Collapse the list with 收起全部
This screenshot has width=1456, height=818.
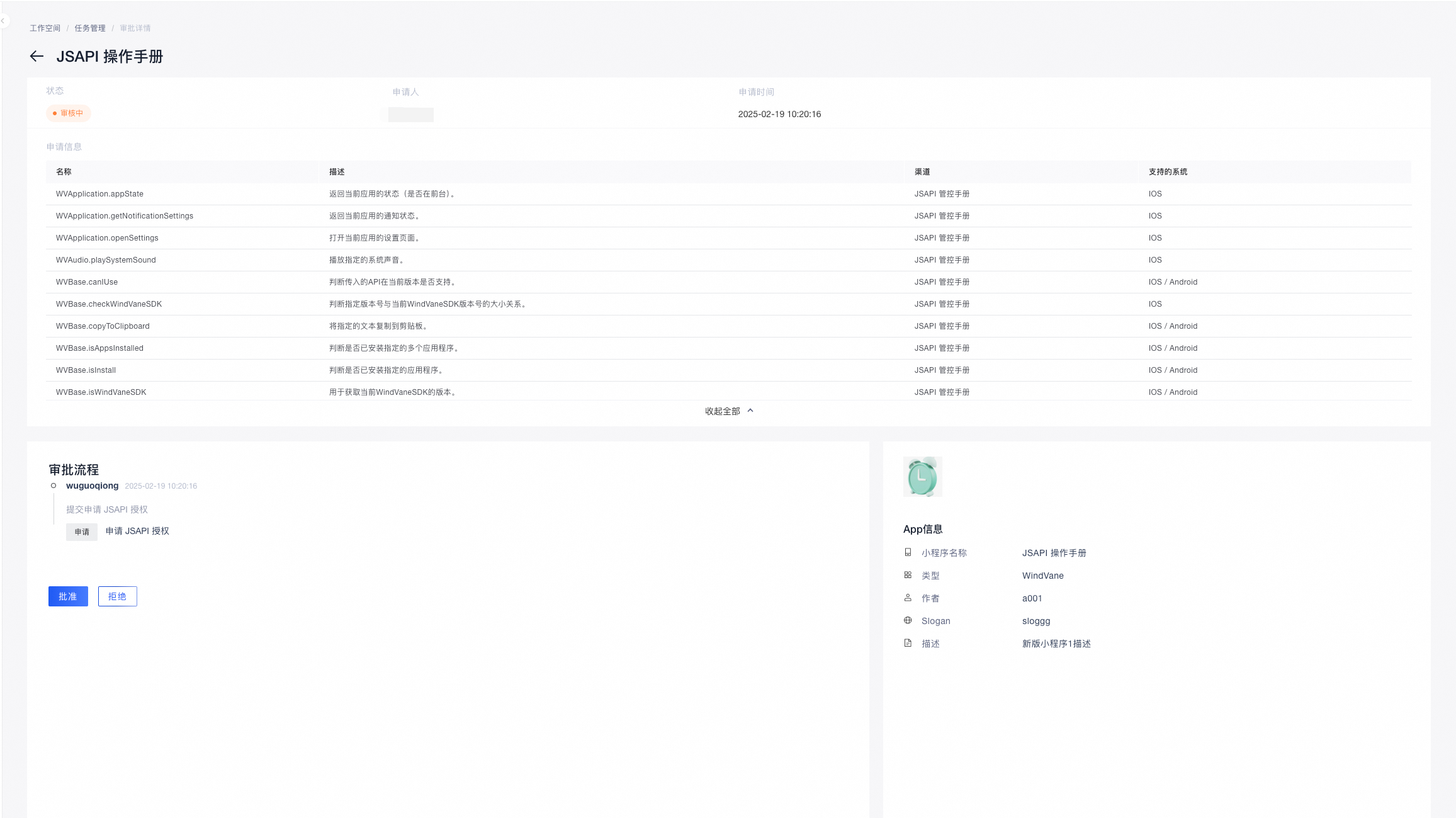pyautogui.click(x=722, y=411)
